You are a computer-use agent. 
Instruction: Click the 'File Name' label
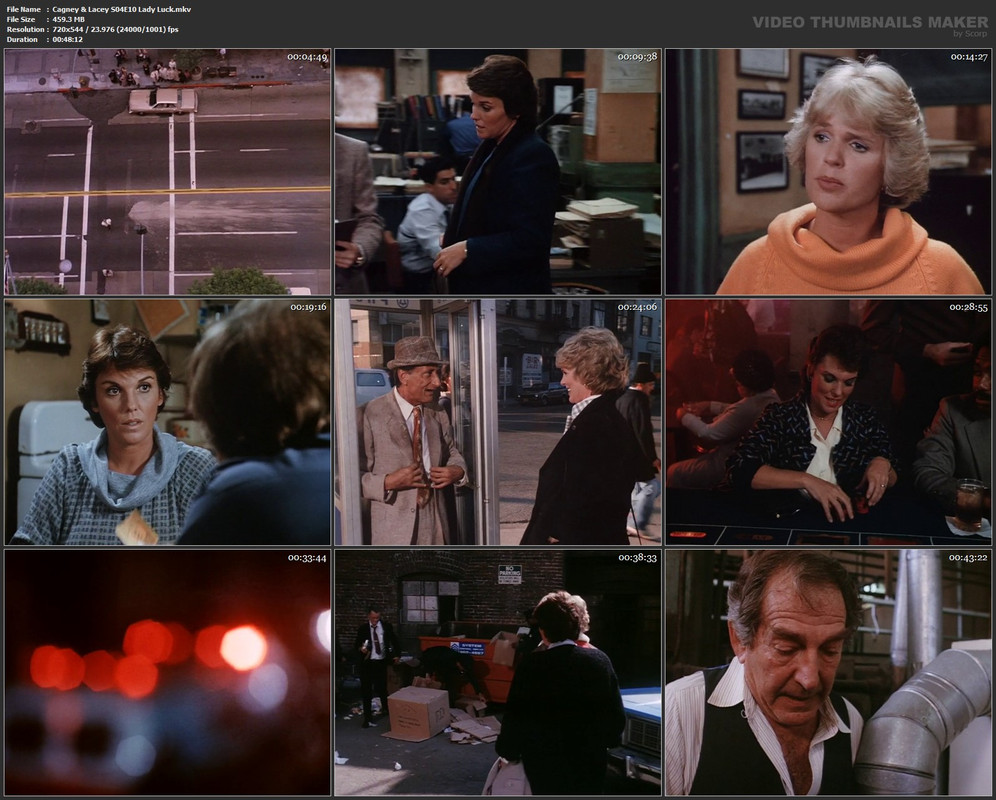pyautogui.click(x=24, y=10)
